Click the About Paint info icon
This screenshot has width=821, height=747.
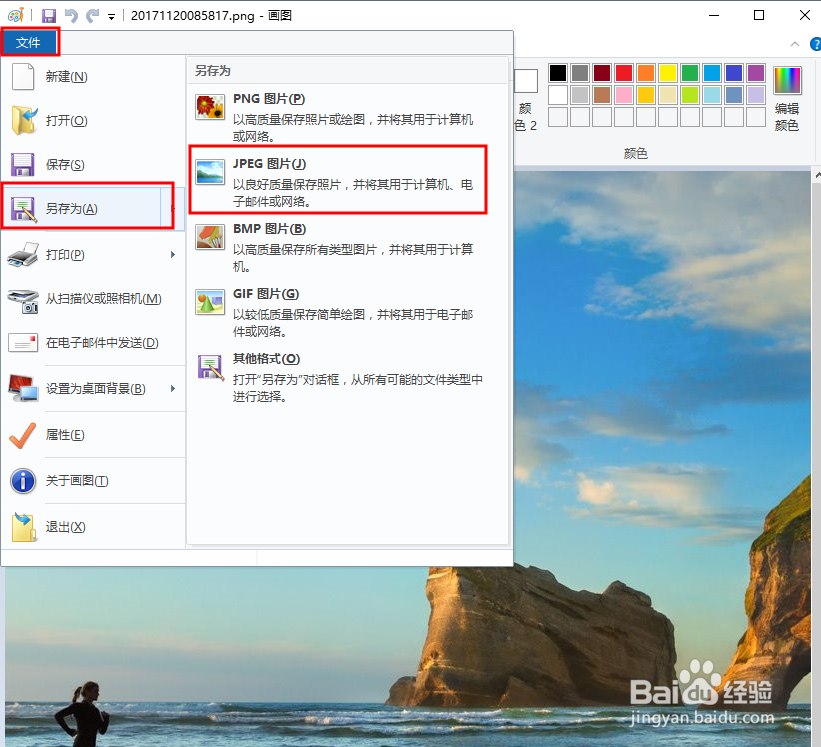tap(23, 481)
